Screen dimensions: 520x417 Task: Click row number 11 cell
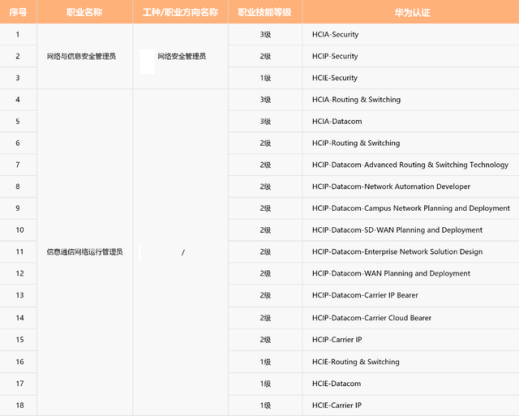coord(18,252)
